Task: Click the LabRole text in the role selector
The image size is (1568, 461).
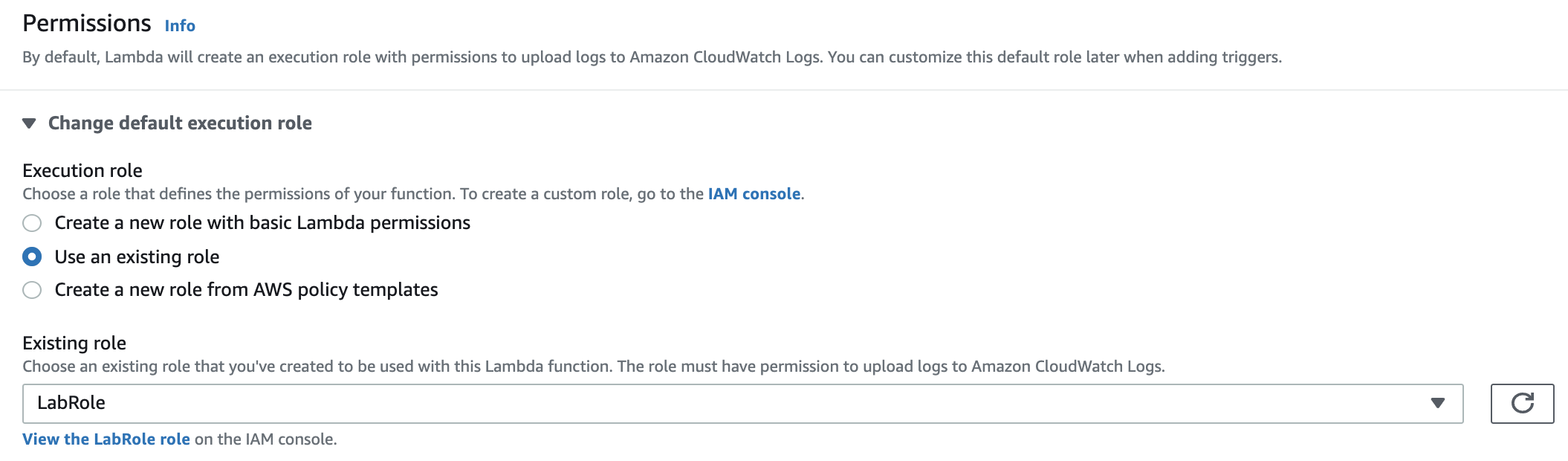Action: [x=71, y=403]
